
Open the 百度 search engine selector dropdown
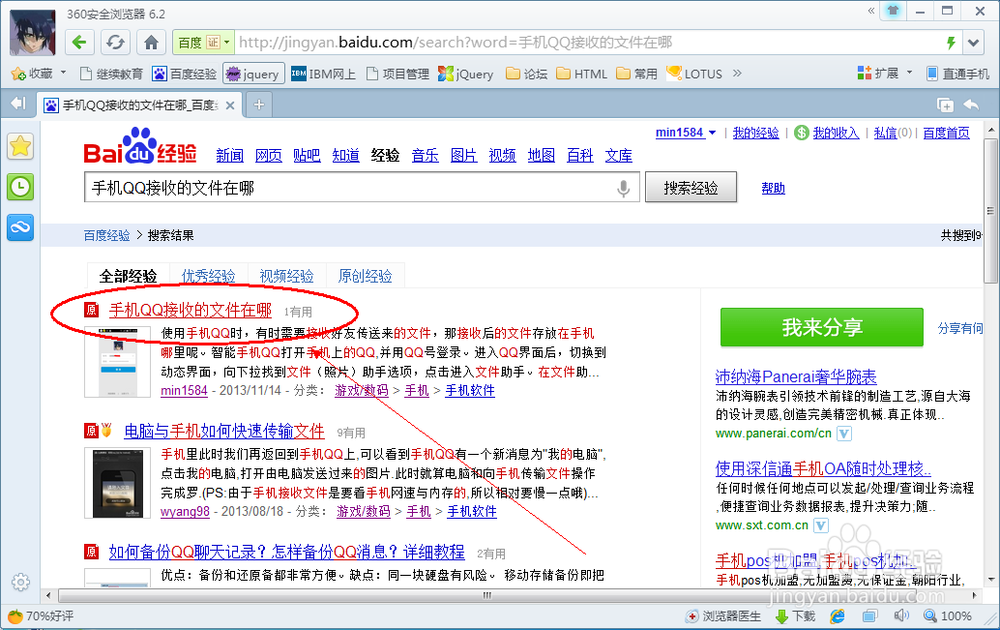tap(202, 43)
